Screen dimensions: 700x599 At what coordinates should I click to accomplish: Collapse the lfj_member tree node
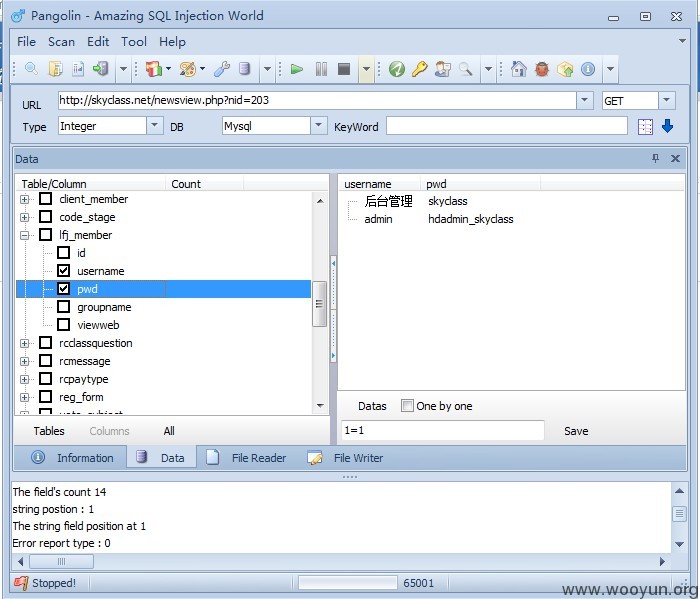pos(25,235)
